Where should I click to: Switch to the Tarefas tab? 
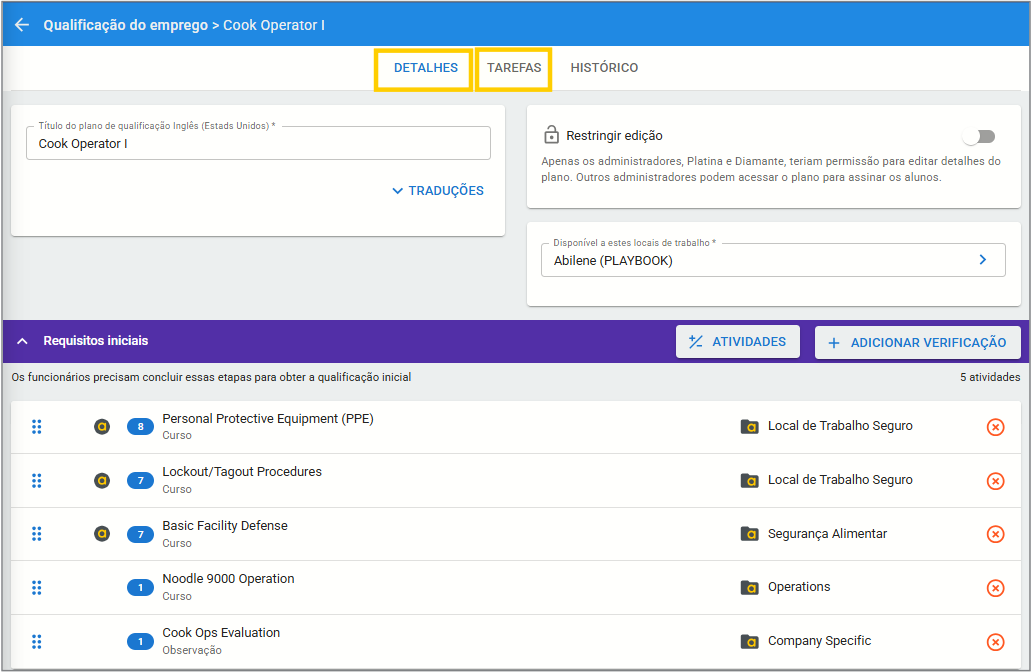point(514,68)
